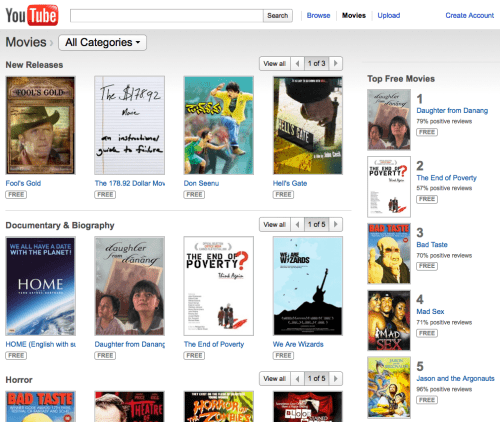The height and width of the screenshot is (422, 500).
Task: Click FREE badge under We Are Wizards
Action: pyautogui.click(x=283, y=356)
